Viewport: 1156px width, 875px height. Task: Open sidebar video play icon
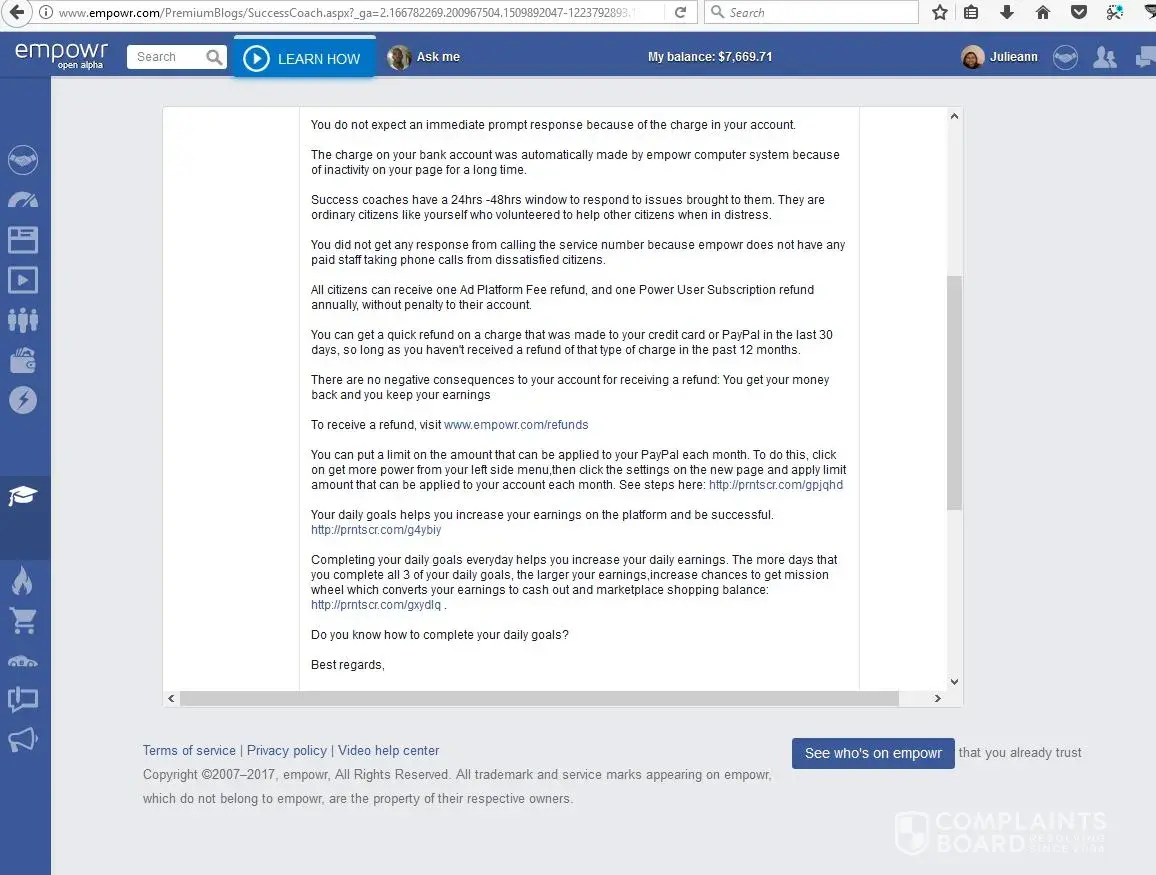click(x=23, y=280)
